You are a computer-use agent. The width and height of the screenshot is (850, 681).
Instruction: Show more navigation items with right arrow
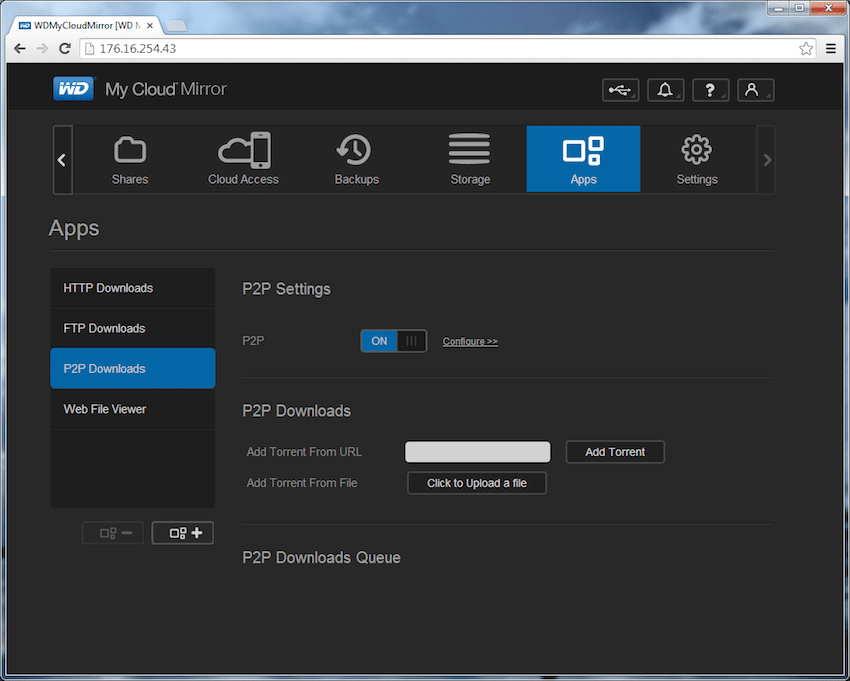767,160
